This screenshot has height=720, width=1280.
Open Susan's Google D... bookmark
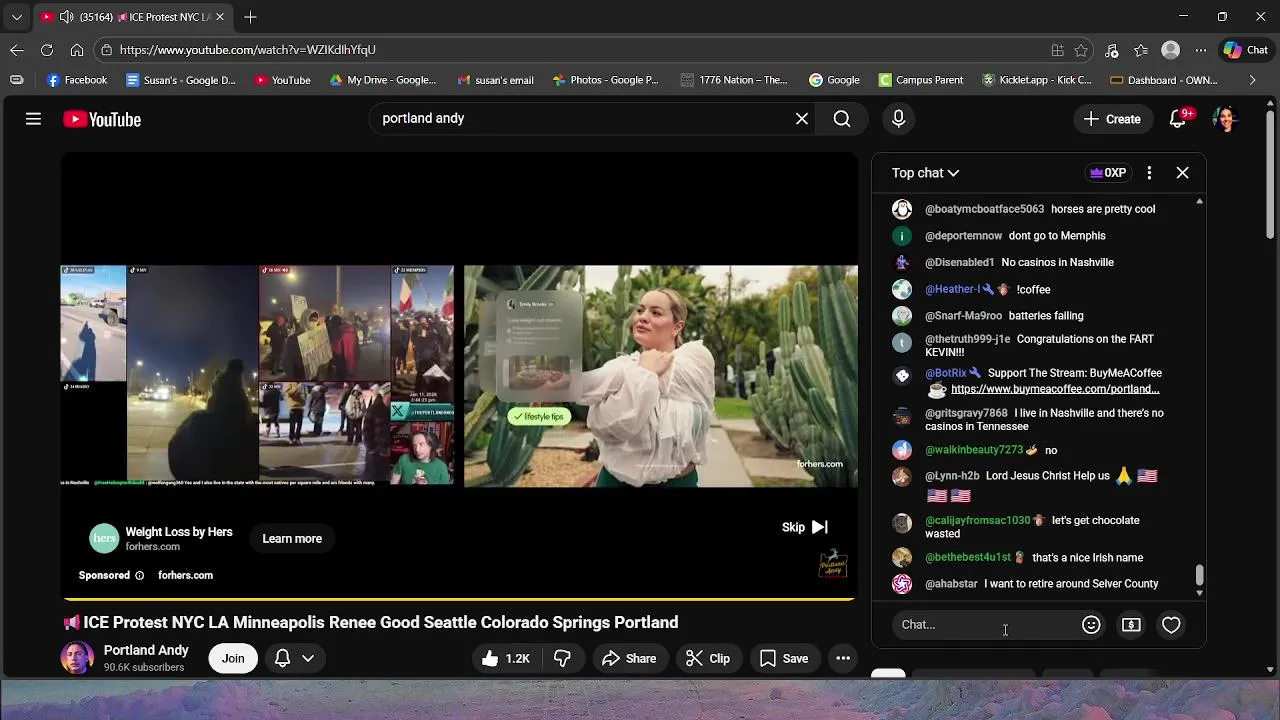tap(181, 80)
